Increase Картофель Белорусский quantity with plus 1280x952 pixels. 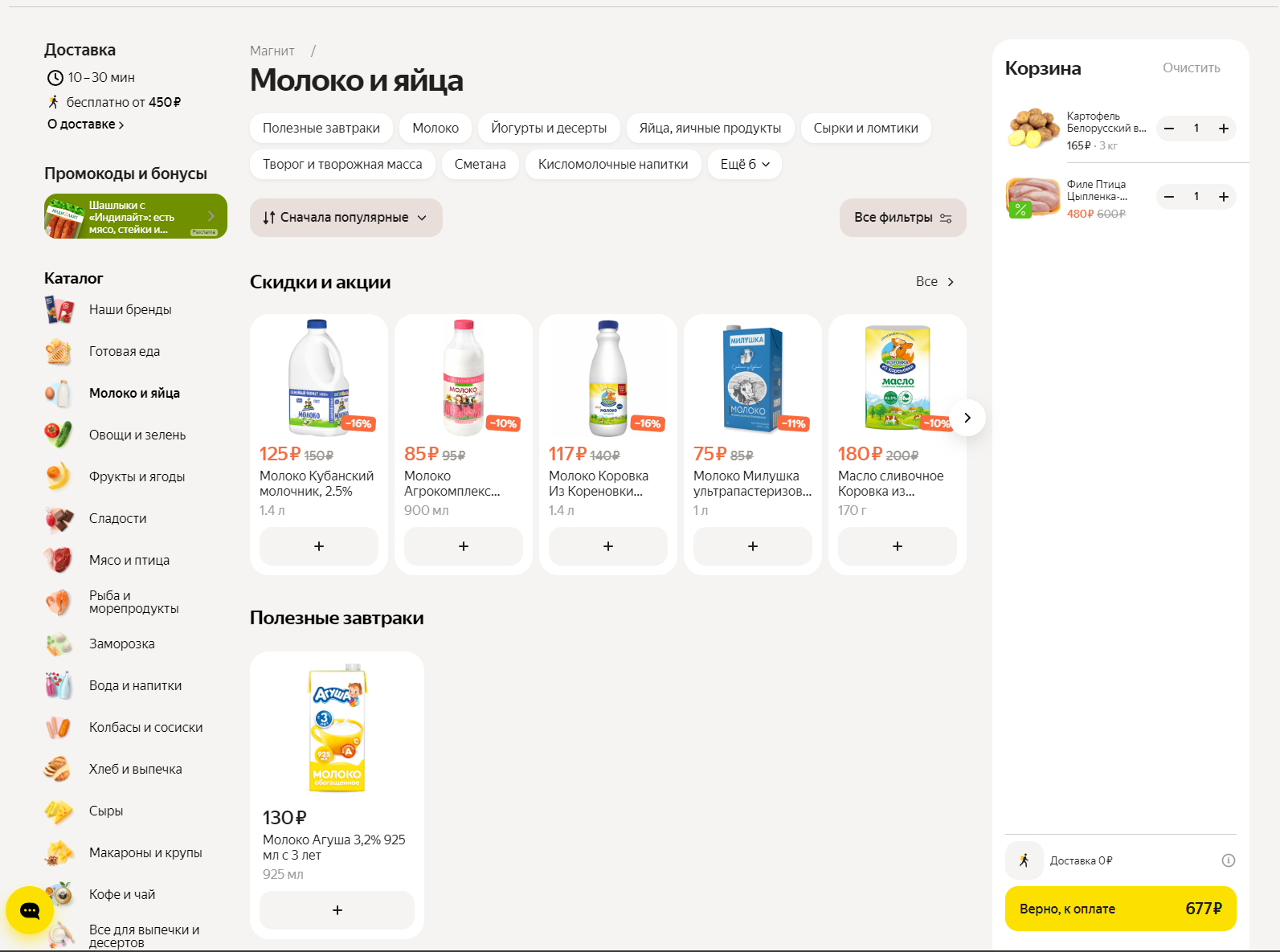(1223, 129)
